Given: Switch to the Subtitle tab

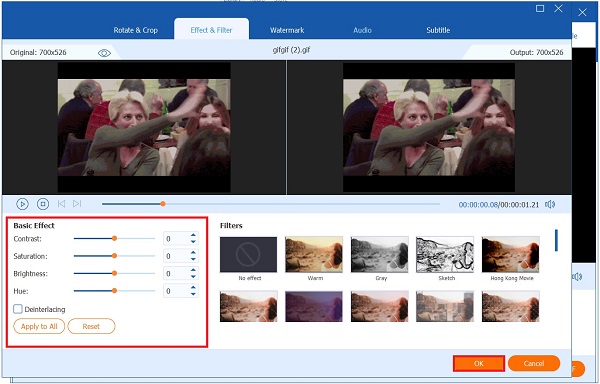Looking at the screenshot, I should [438, 30].
